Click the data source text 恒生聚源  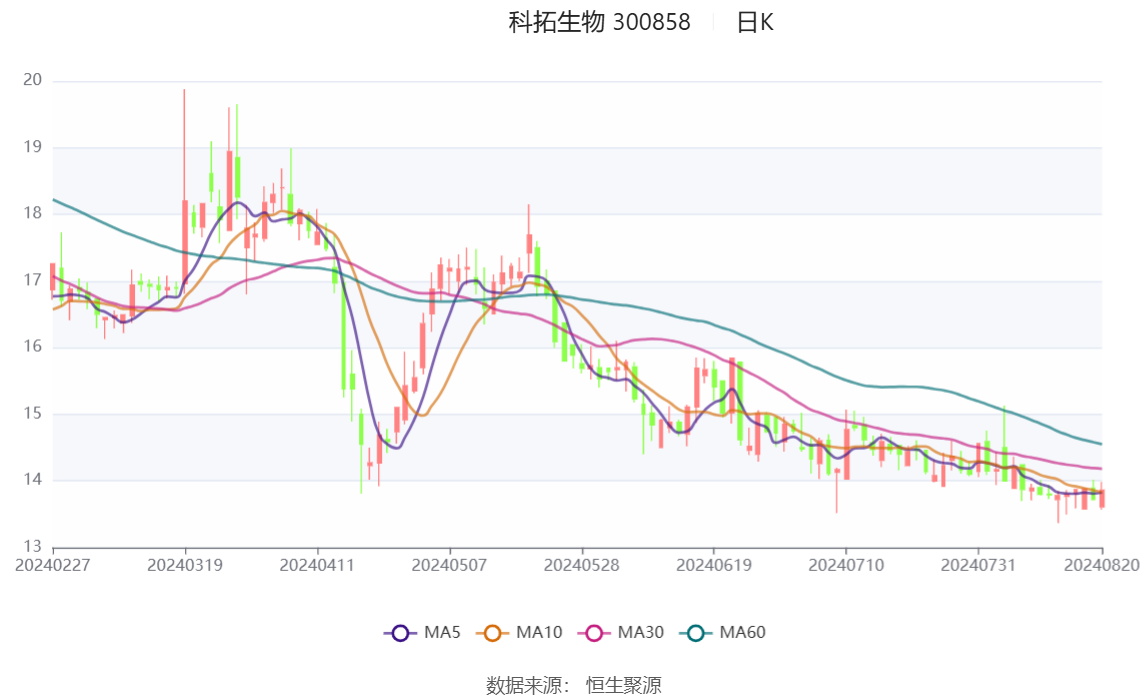click(x=624, y=686)
